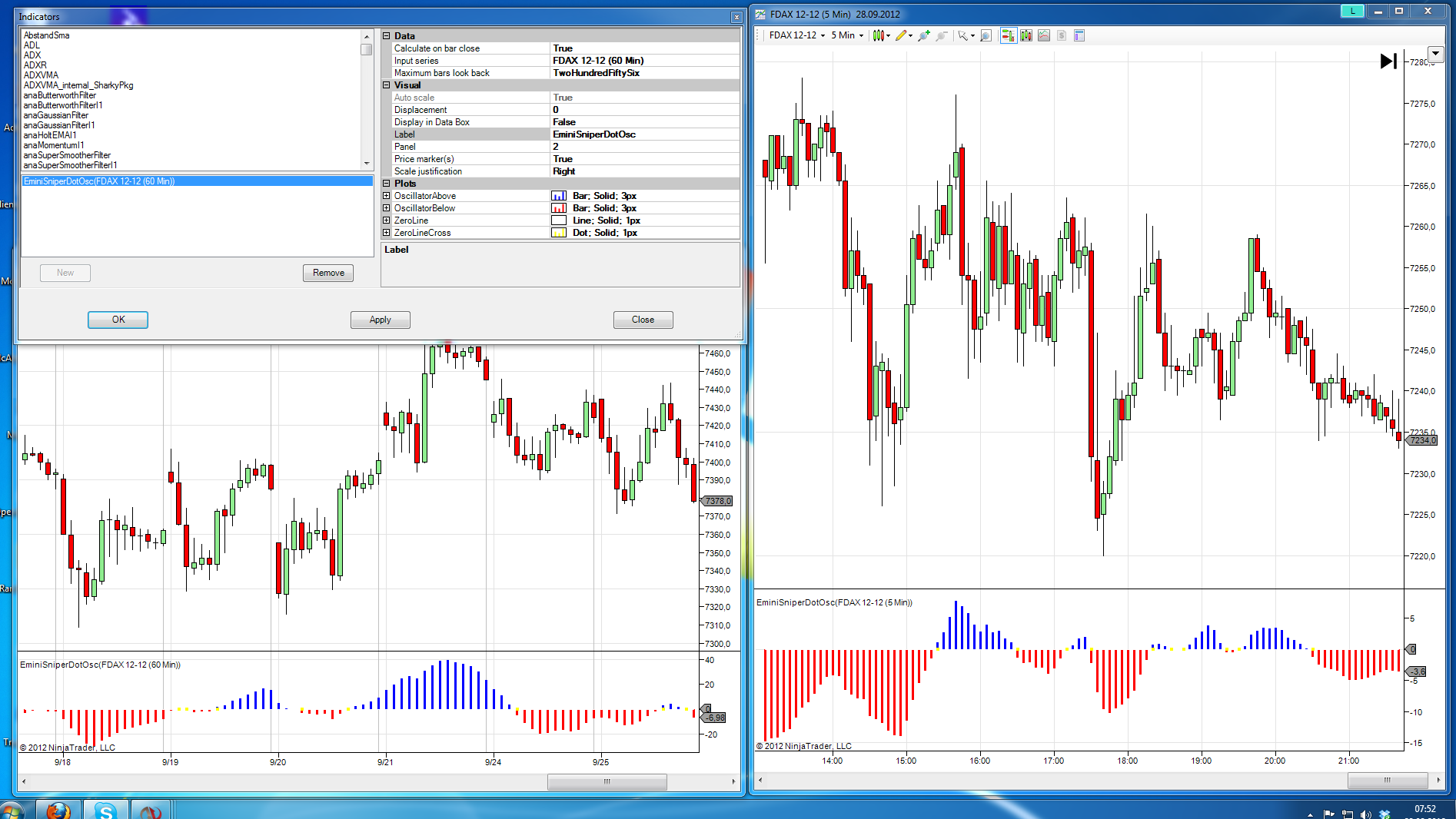The width and height of the screenshot is (1456, 819).
Task: Click the zoom out magnifier icon
Action: click(x=941, y=35)
